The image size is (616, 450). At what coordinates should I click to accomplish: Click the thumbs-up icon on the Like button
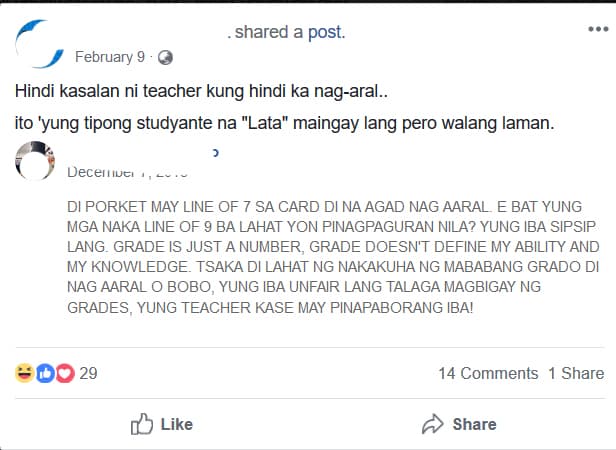pyautogui.click(x=142, y=424)
